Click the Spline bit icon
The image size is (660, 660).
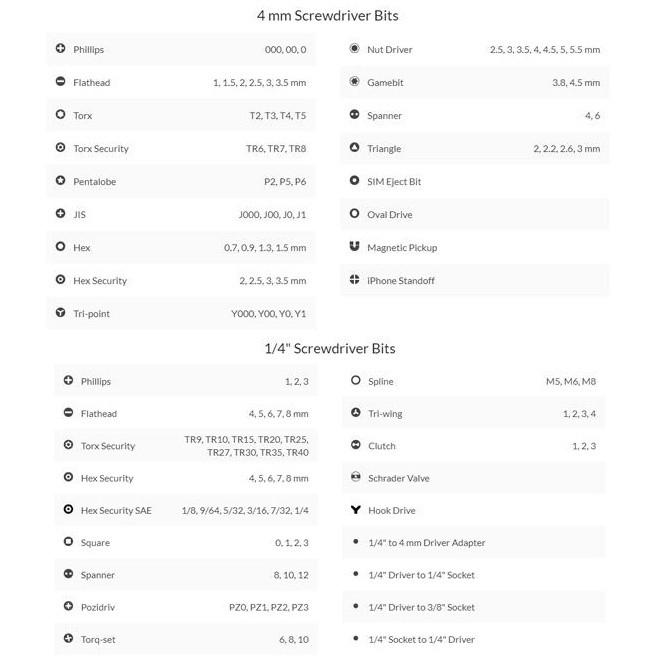click(355, 381)
